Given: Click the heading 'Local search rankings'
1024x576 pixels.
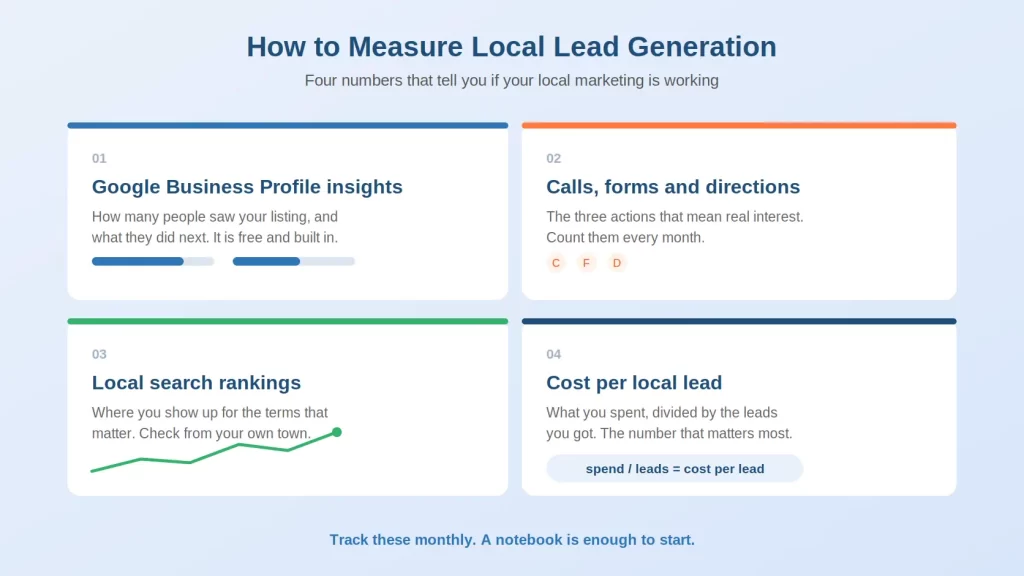Looking at the screenshot, I should point(196,383).
